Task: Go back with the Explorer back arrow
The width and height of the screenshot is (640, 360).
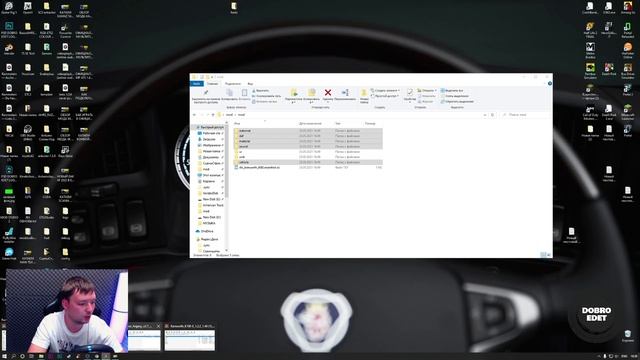Action: click(x=195, y=115)
